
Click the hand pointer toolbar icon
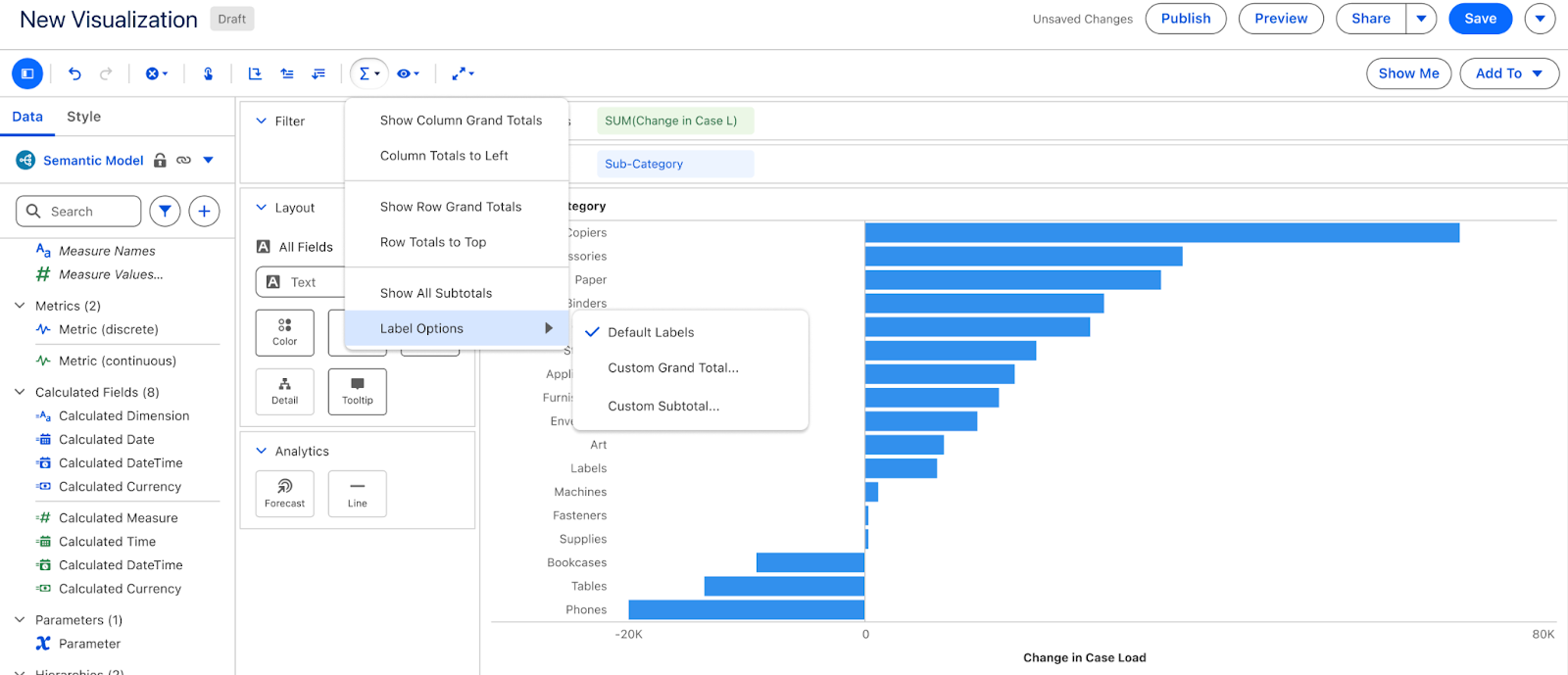point(208,73)
